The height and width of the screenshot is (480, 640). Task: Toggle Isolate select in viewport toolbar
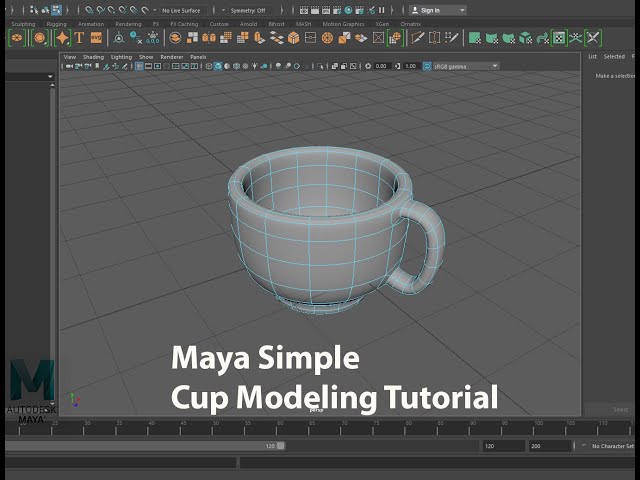pos(320,66)
